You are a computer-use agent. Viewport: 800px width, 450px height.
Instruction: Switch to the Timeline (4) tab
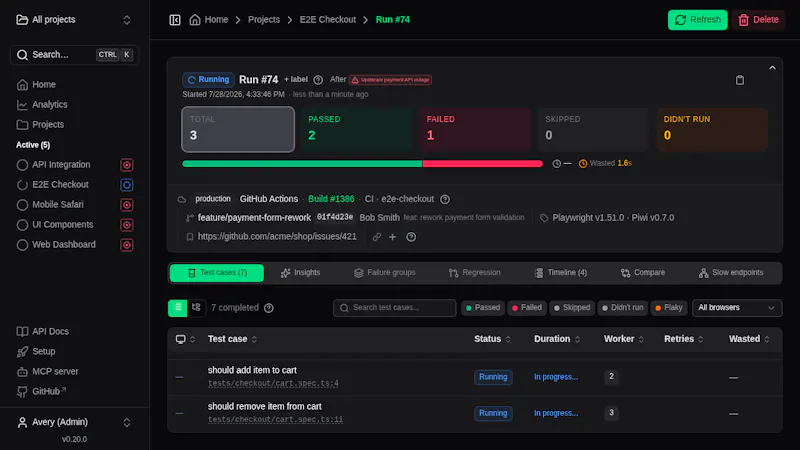[x=561, y=273]
